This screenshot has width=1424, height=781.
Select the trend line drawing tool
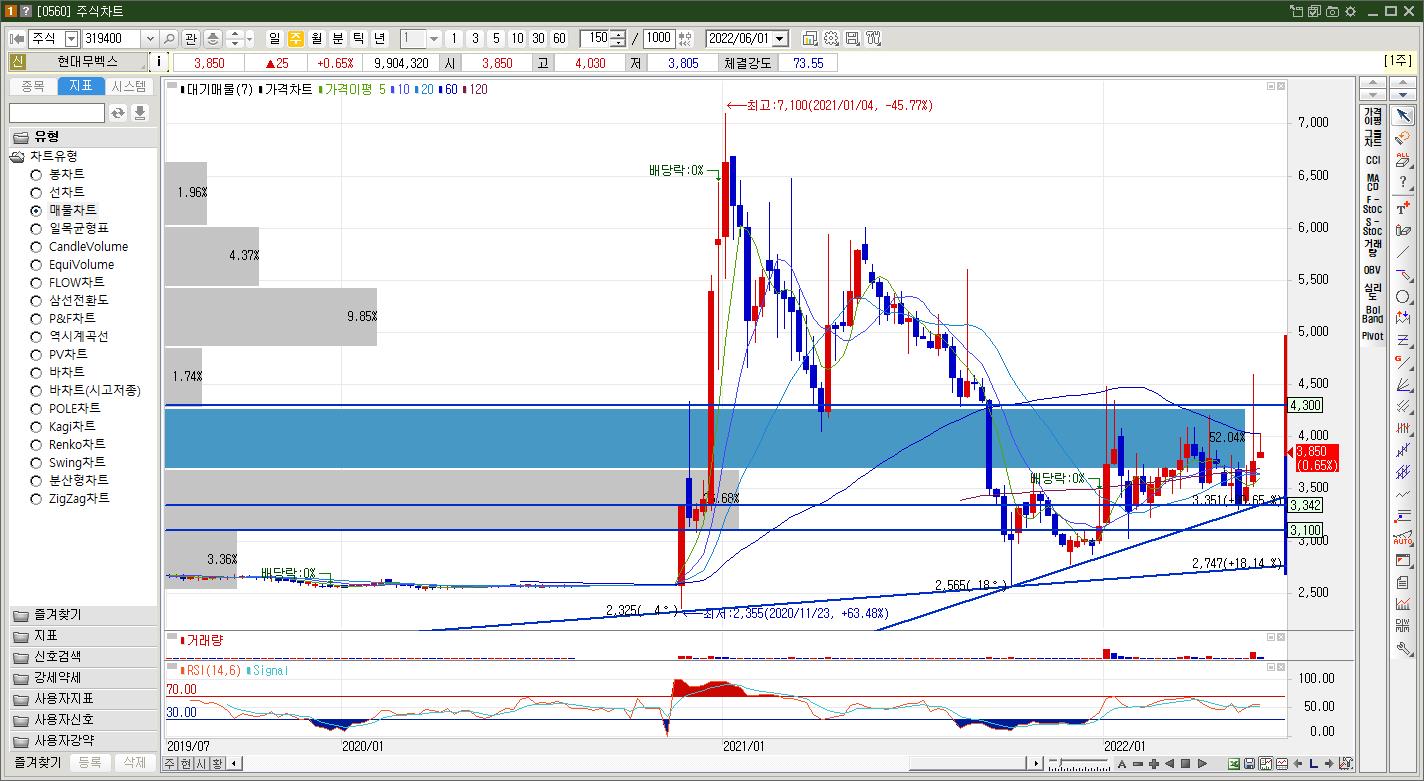(1403, 252)
